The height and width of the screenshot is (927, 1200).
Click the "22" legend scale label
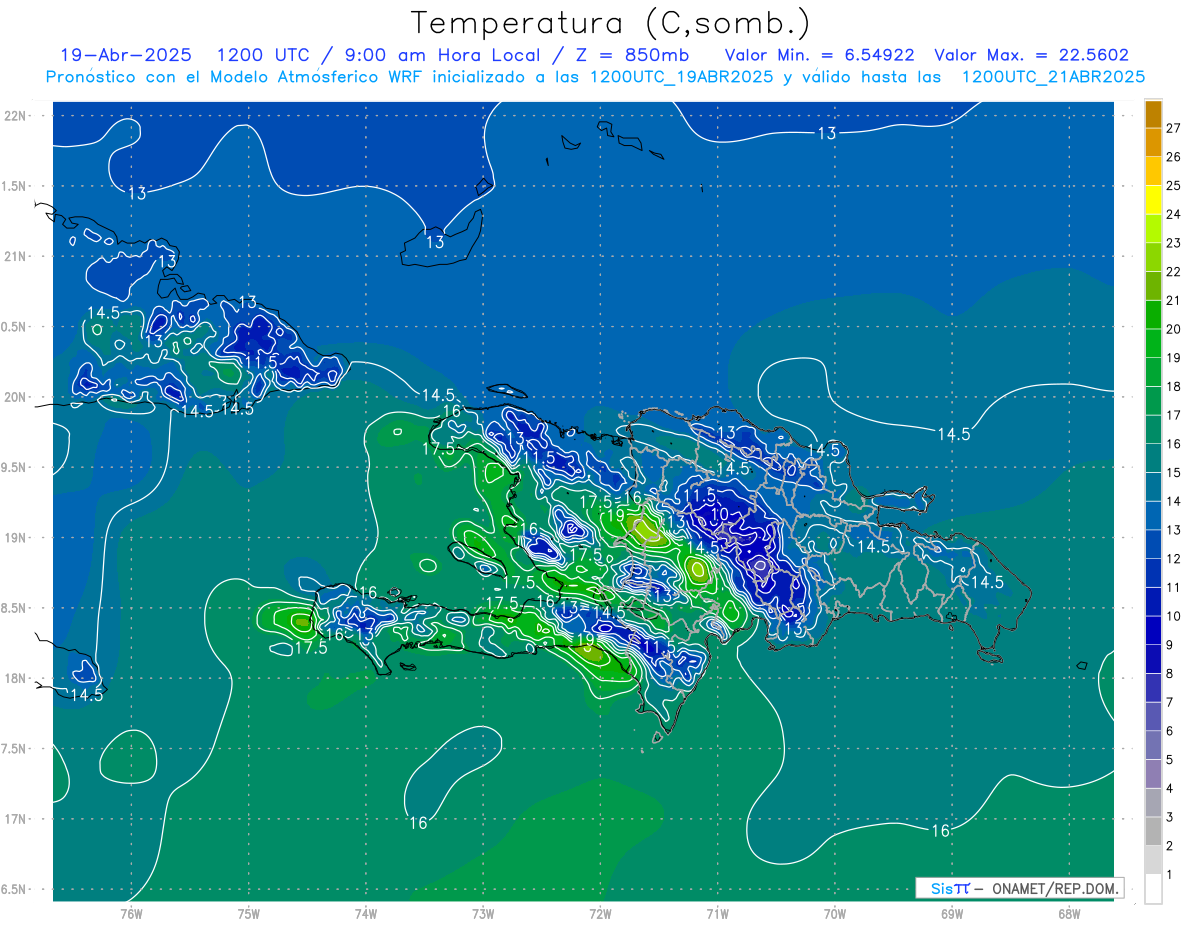pyautogui.click(x=1174, y=272)
